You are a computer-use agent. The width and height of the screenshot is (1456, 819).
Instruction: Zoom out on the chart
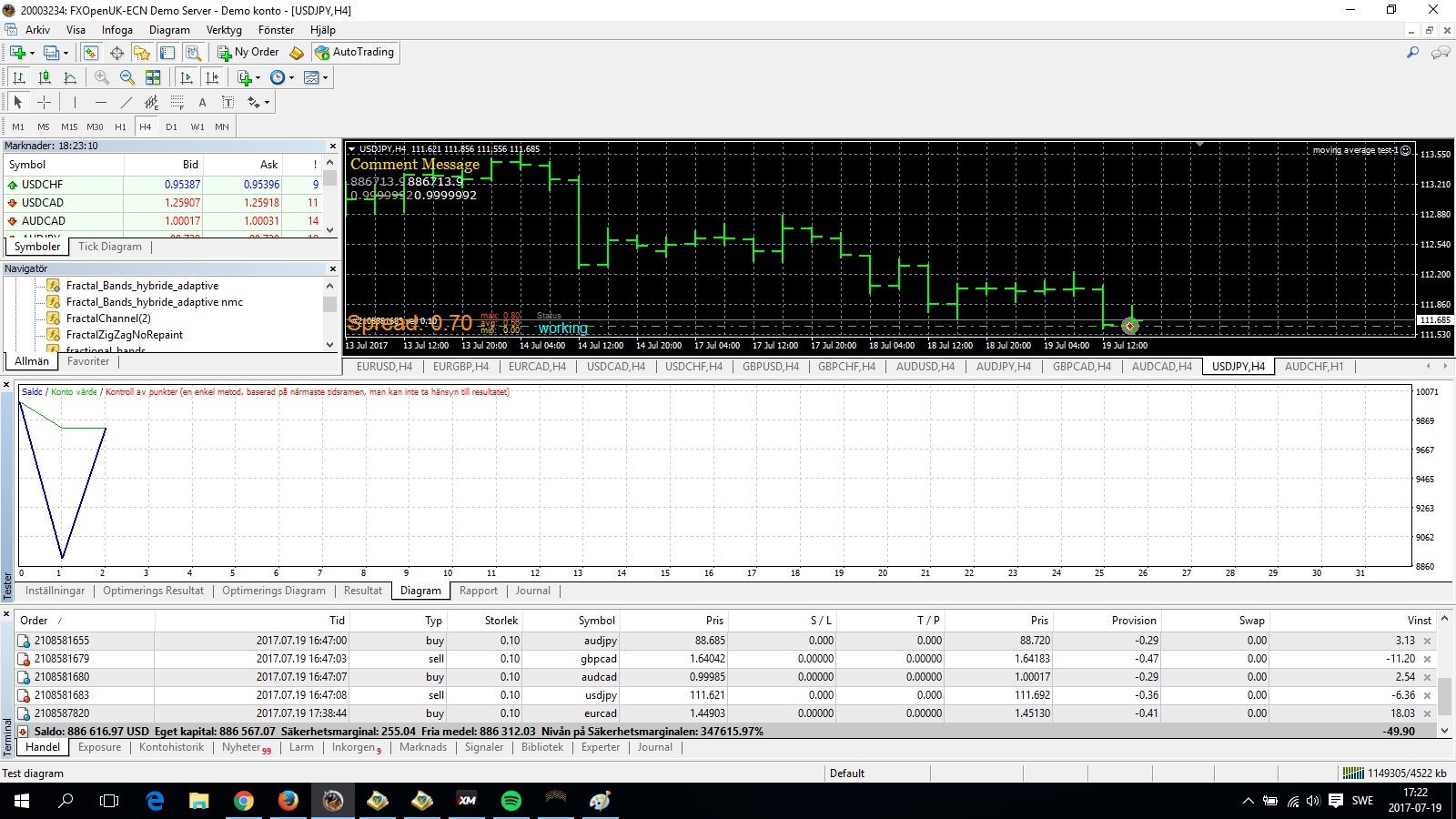click(x=127, y=77)
